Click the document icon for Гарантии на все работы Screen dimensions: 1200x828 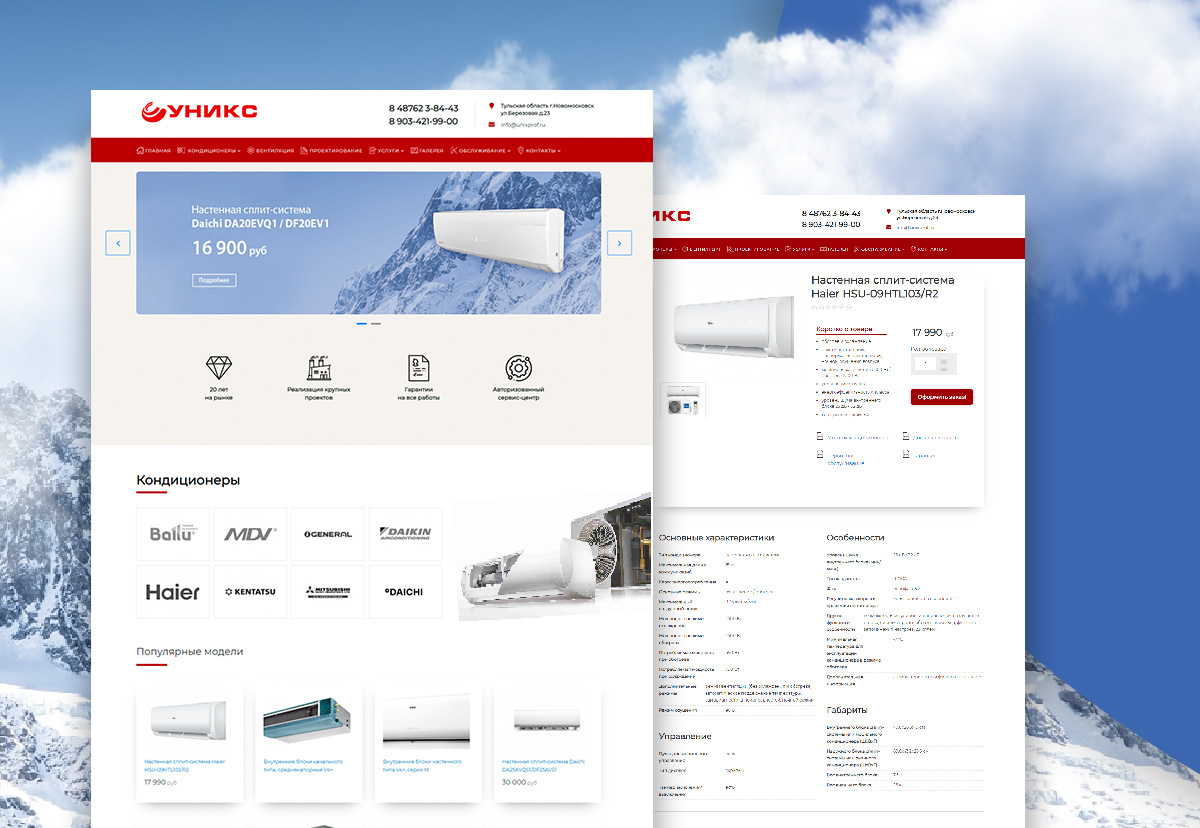pyautogui.click(x=418, y=366)
